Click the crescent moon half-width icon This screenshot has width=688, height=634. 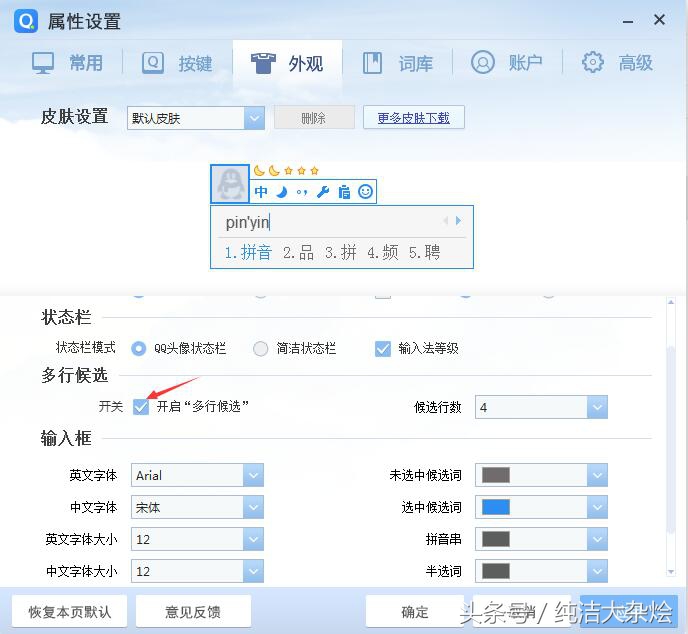[282, 192]
